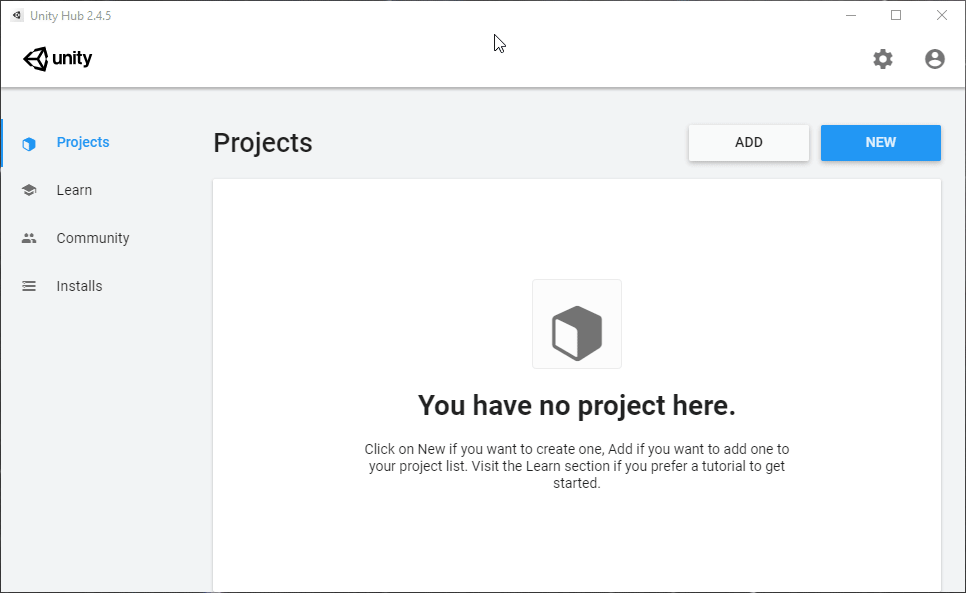Click the Unity logo in the header
This screenshot has height=593, width=966.
[x=57, y=58]
